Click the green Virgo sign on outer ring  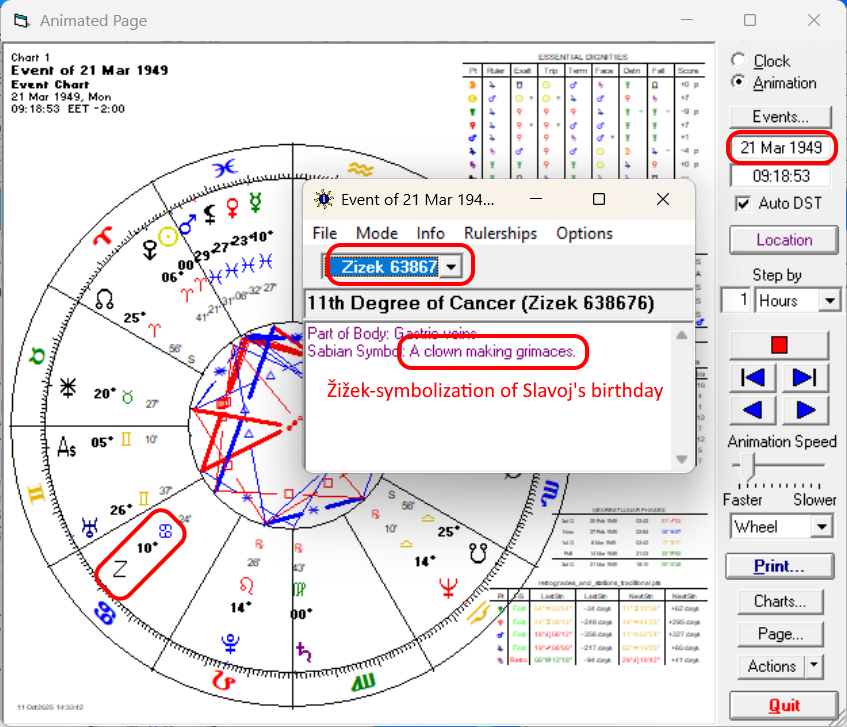coord(363,683)
